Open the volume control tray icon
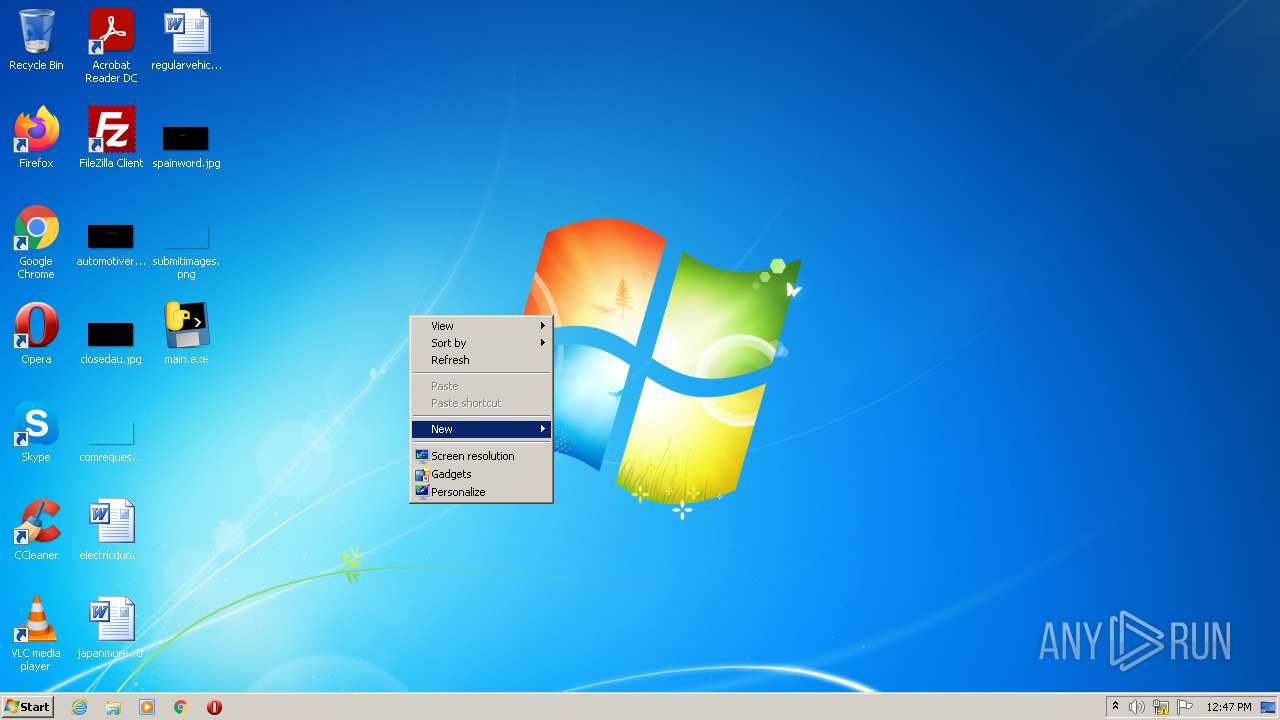 point(1136,707)
